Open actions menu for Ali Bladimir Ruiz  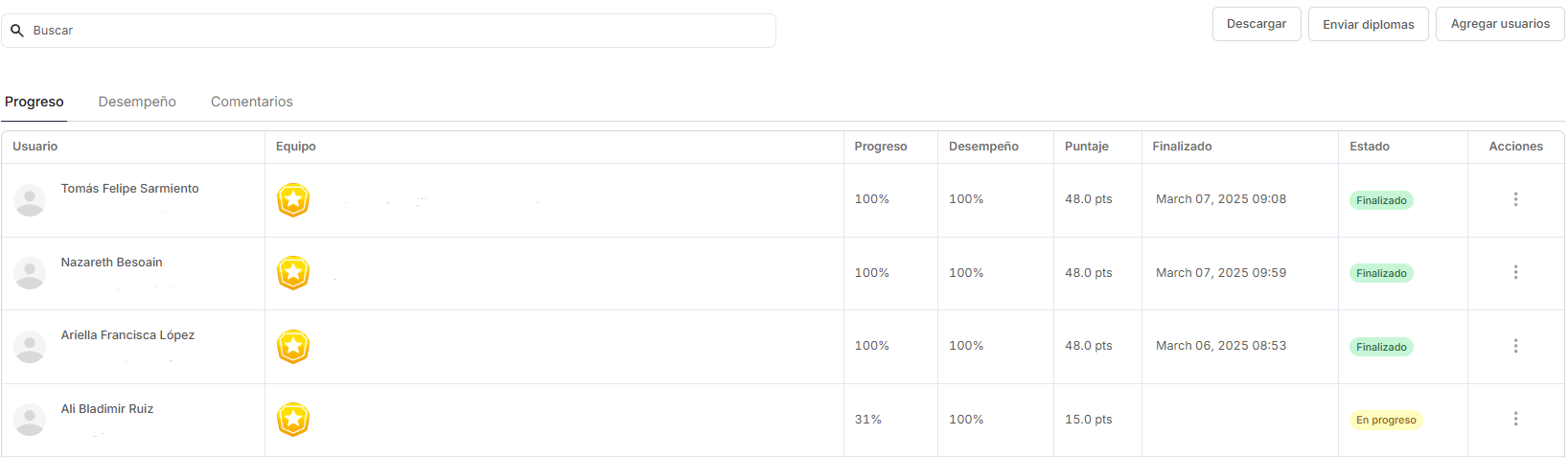click(x=1515, y=420)
